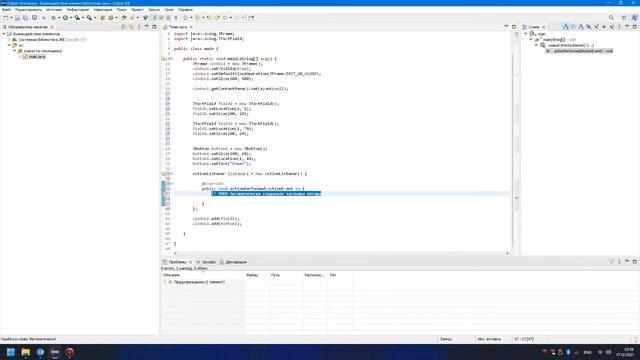This screenshot has height=360, width=640.
Task: Close the main.java editor tab
Action: pyautogui.click(x=191, y=27)
